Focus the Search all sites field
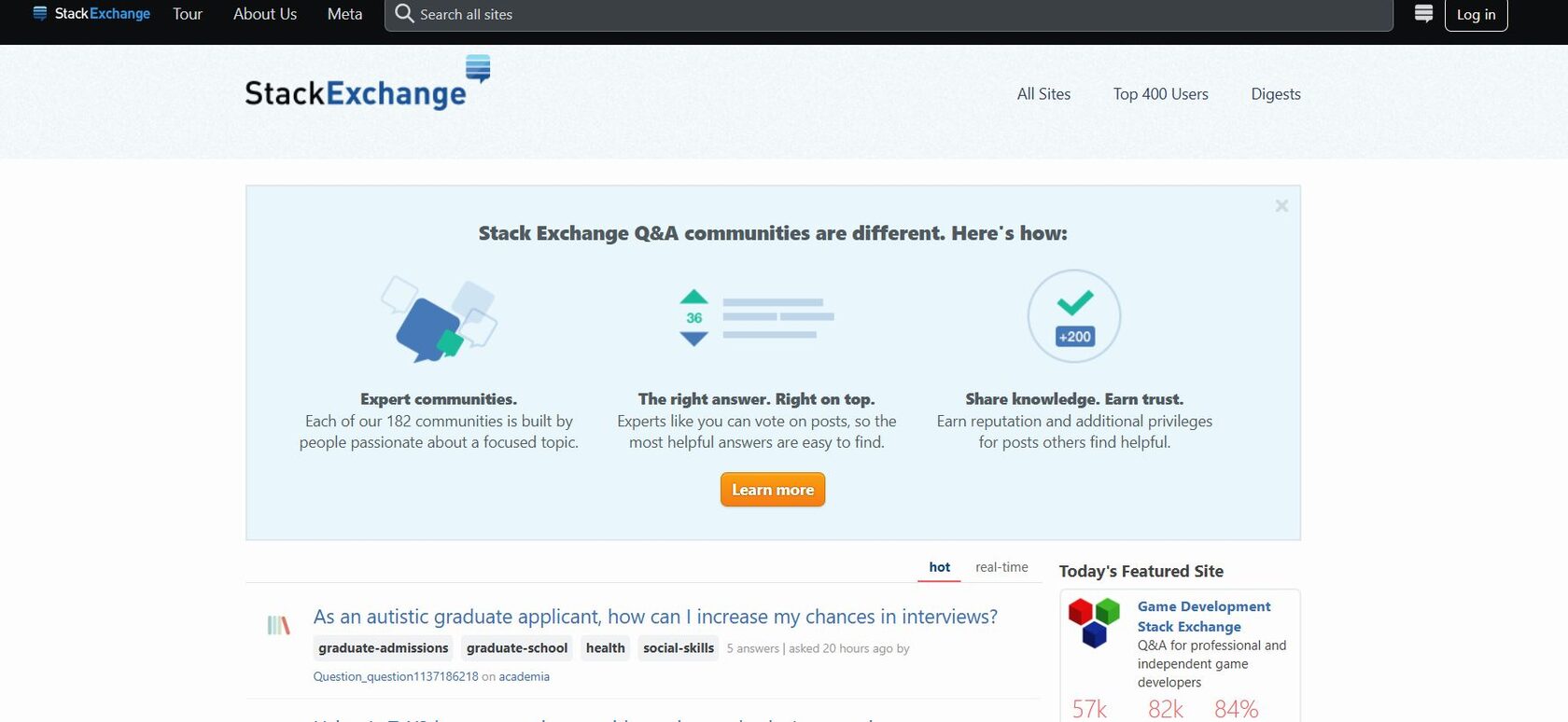Screen dimensions: 1568x722 coord(889,15)
